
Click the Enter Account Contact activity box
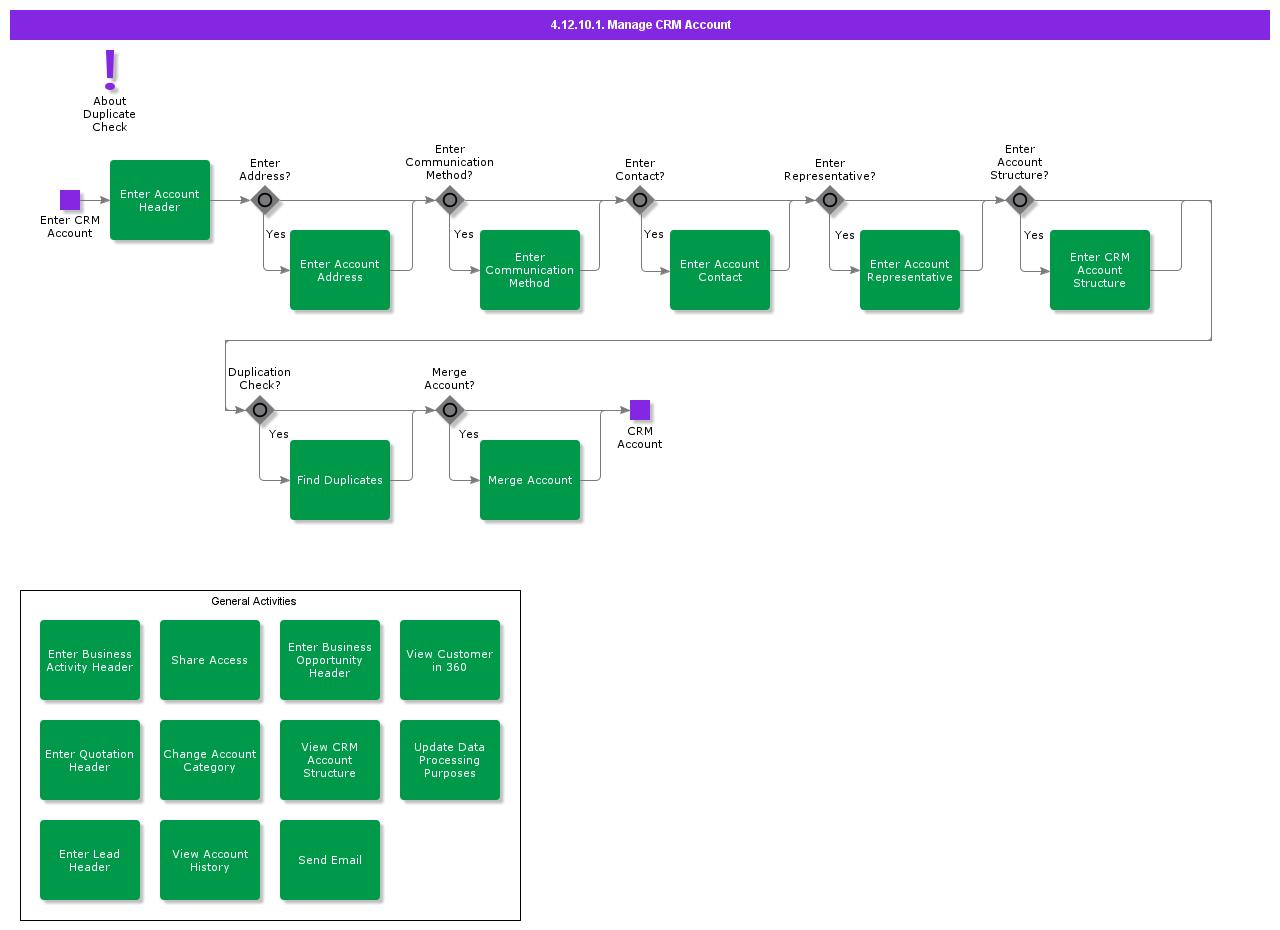720,270
